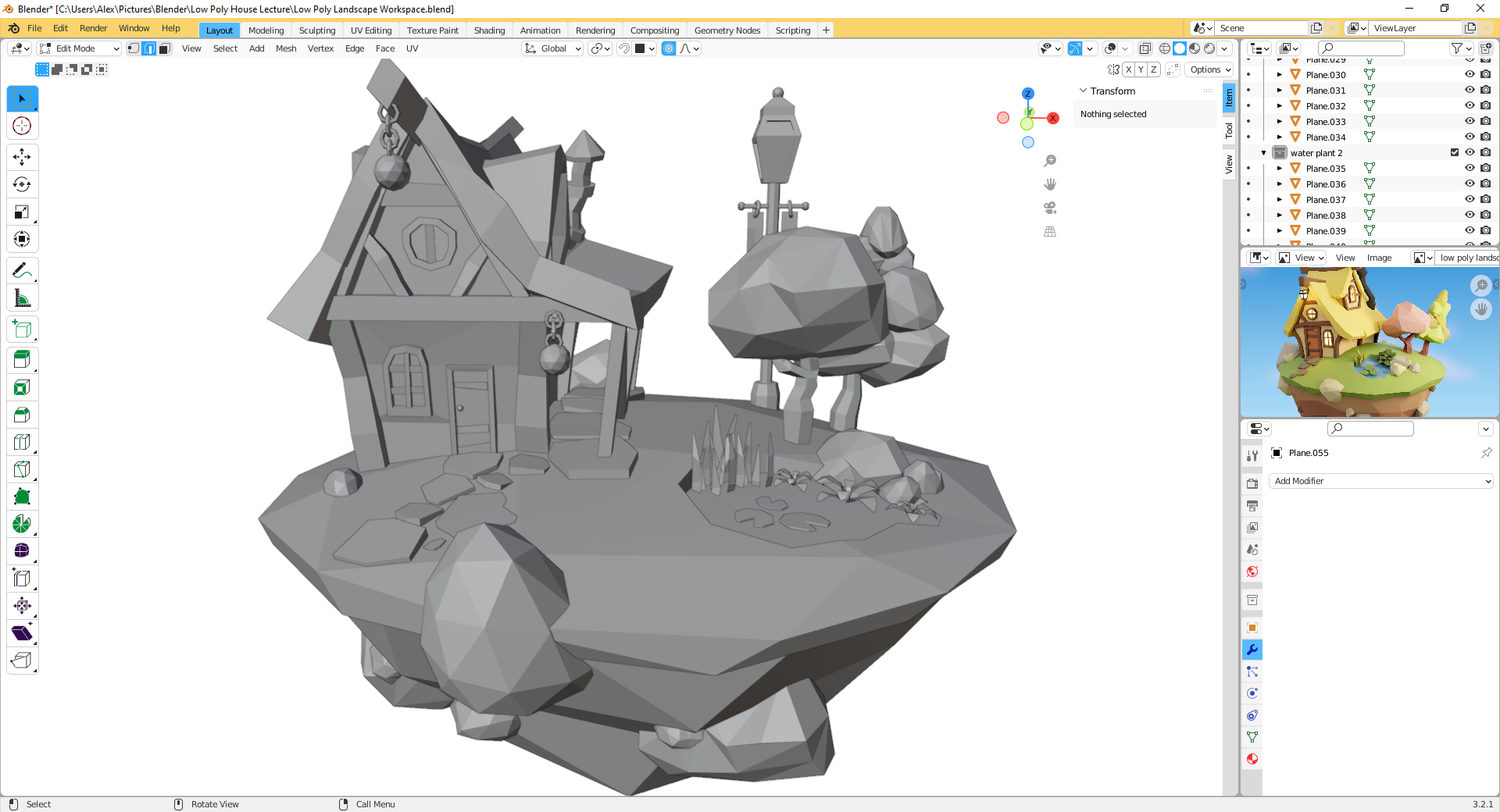This screenshot has width=1500, height=812.
Task: Enable material preview shading
Action: coord(1195,48)
